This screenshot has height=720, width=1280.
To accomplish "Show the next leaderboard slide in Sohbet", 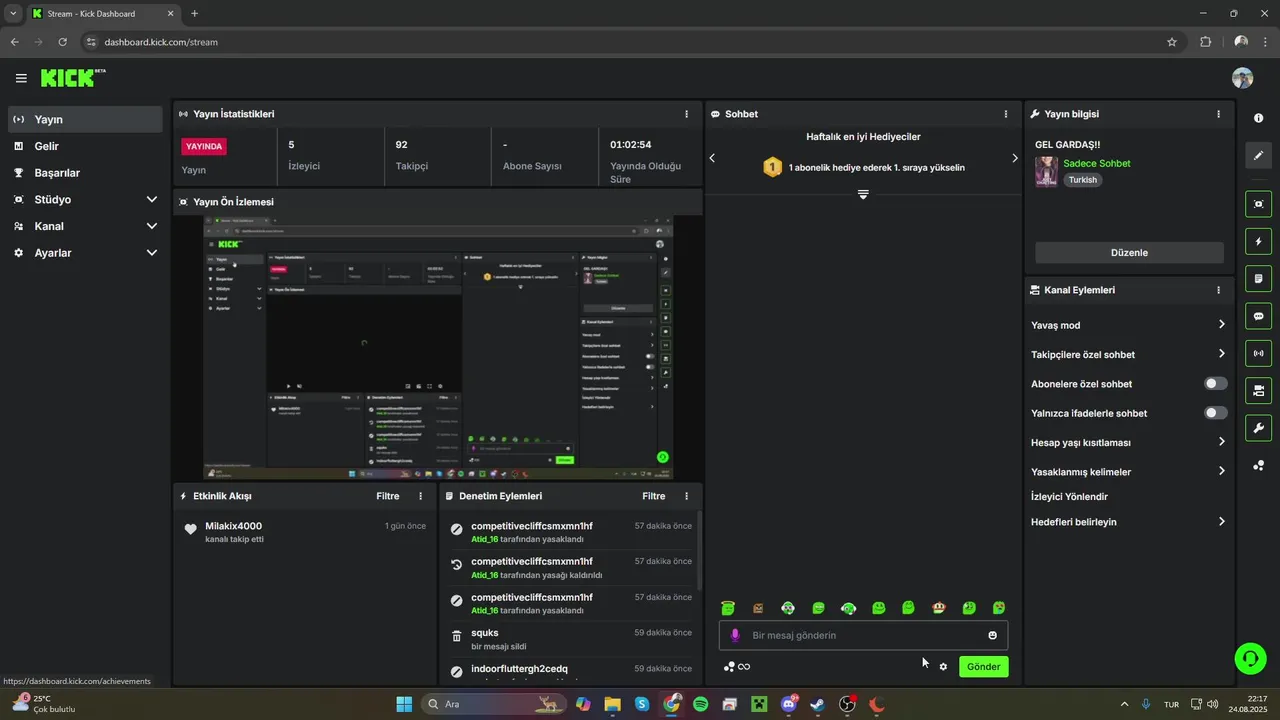I will [1014, 158].
